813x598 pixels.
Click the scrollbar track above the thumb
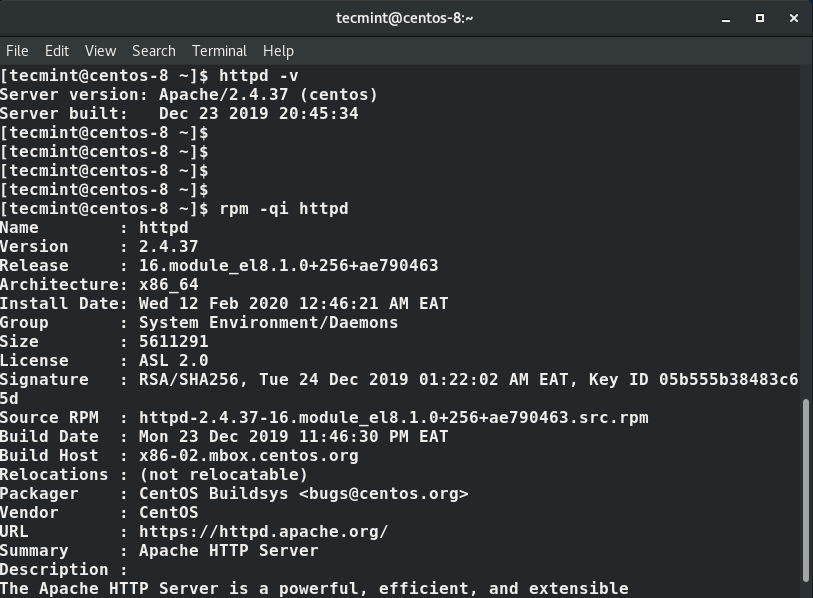pyautogui.click(x=806, y=232)
